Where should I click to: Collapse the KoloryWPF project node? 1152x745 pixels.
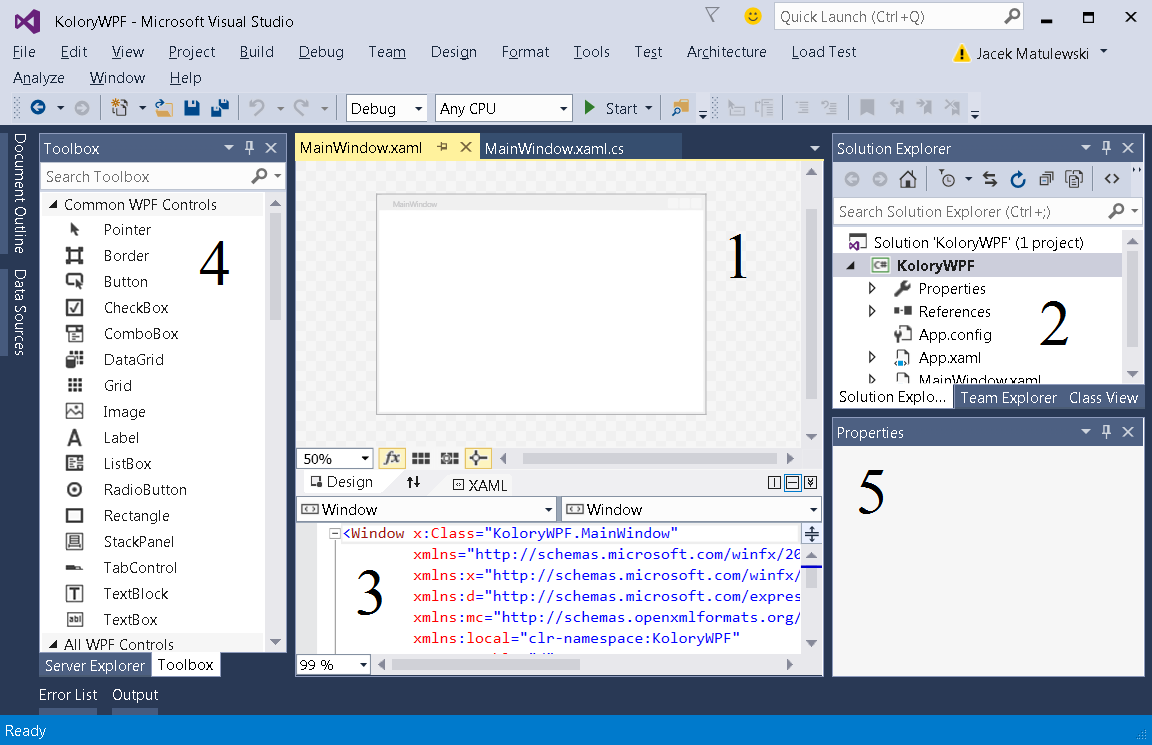point(851,265)
